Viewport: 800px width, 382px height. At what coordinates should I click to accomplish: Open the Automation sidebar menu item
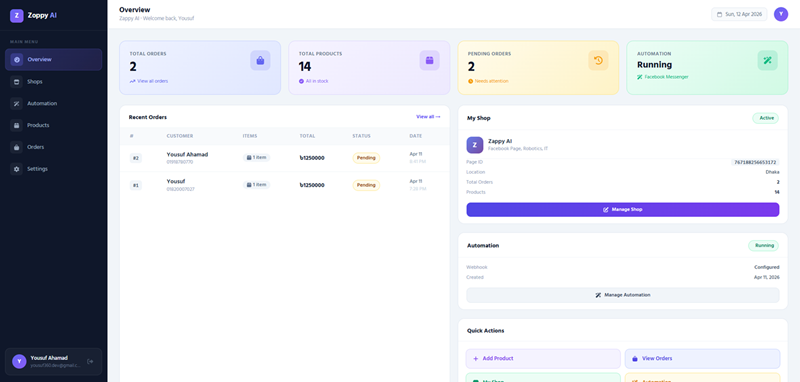tap(54, 104)
